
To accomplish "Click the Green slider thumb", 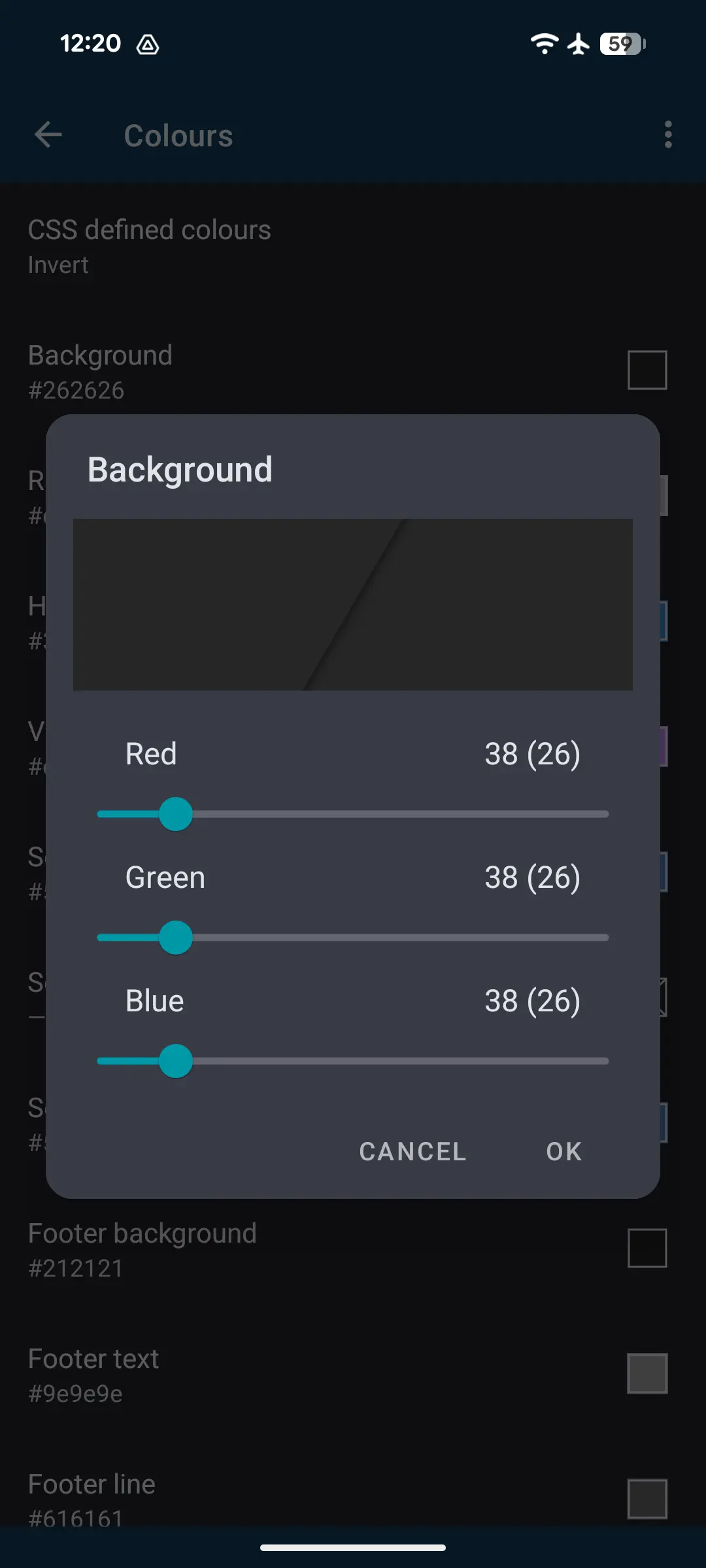I will [176, 938].
